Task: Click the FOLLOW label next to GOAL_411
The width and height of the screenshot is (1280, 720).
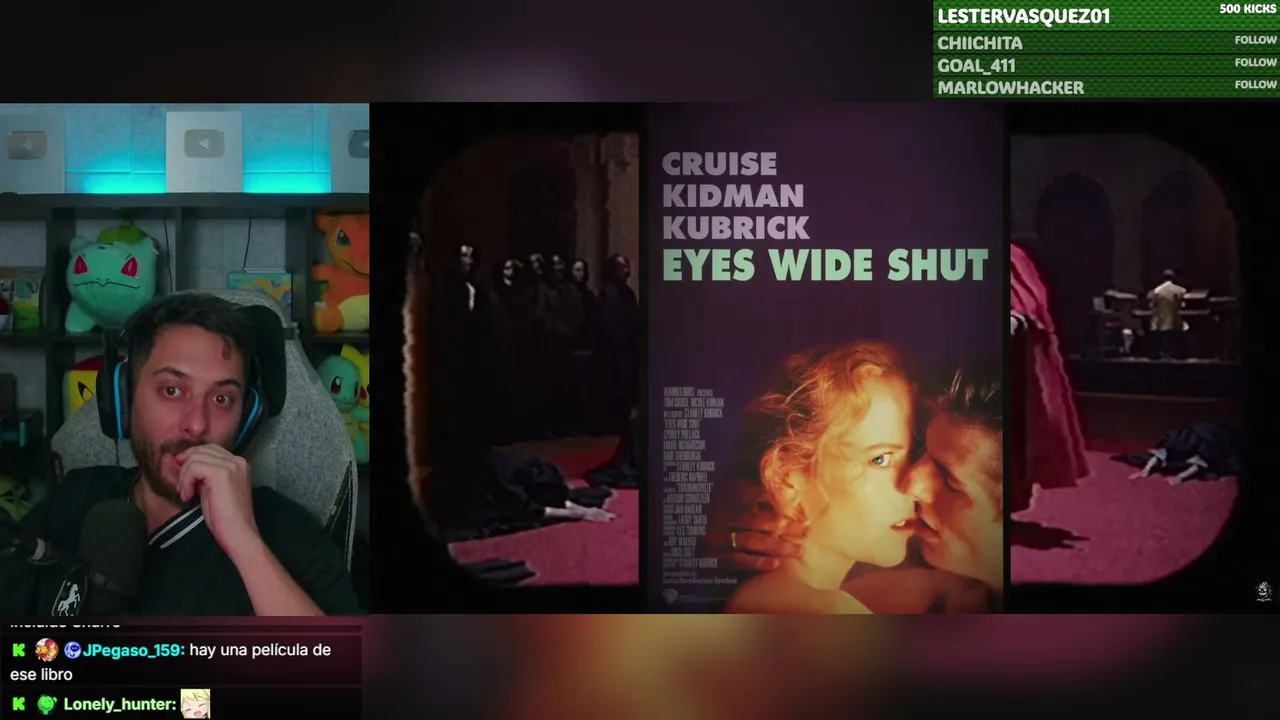Action: coord(1256,62)
